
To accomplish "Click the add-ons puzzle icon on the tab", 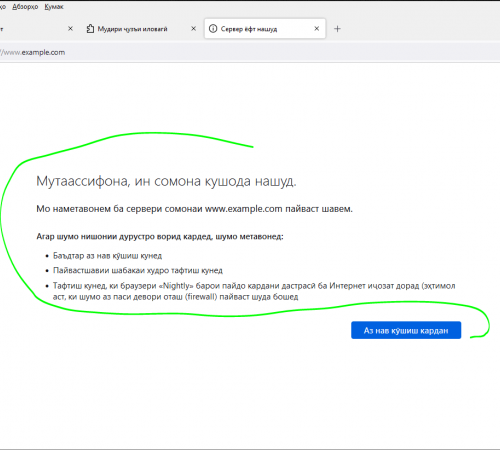I will click(x=90, y=29).
